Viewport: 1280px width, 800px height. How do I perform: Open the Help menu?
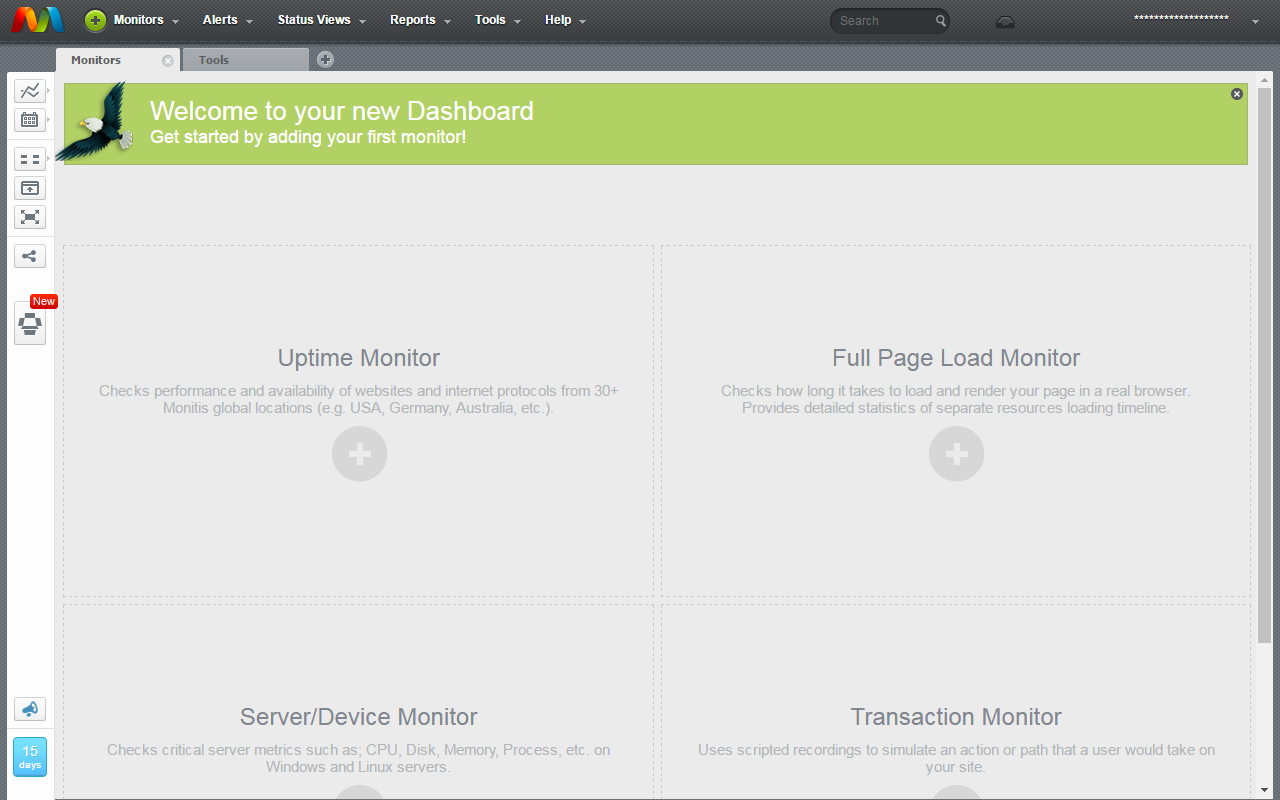(x=566, y=20)
